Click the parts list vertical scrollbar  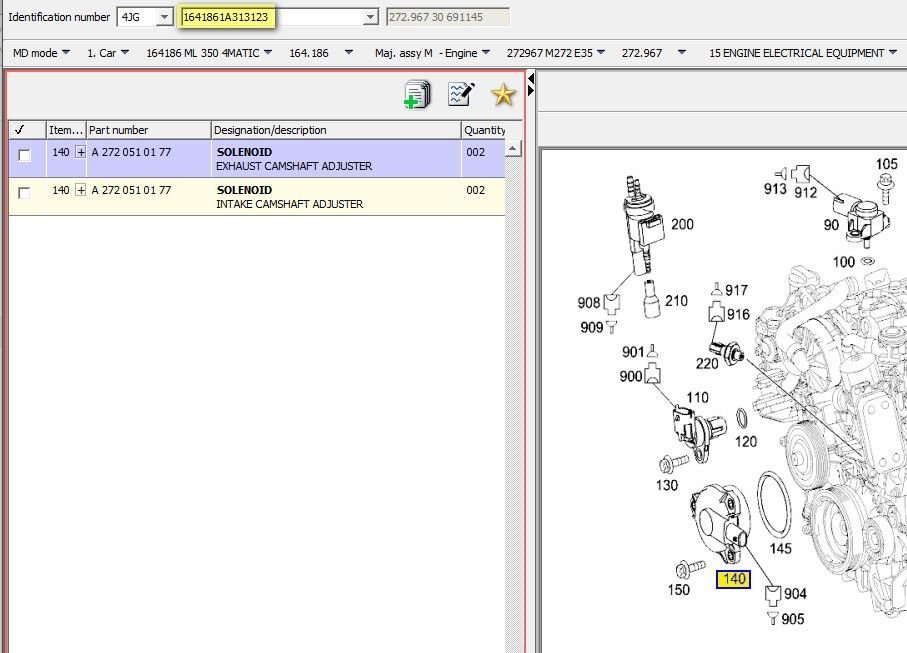point(514,148)
